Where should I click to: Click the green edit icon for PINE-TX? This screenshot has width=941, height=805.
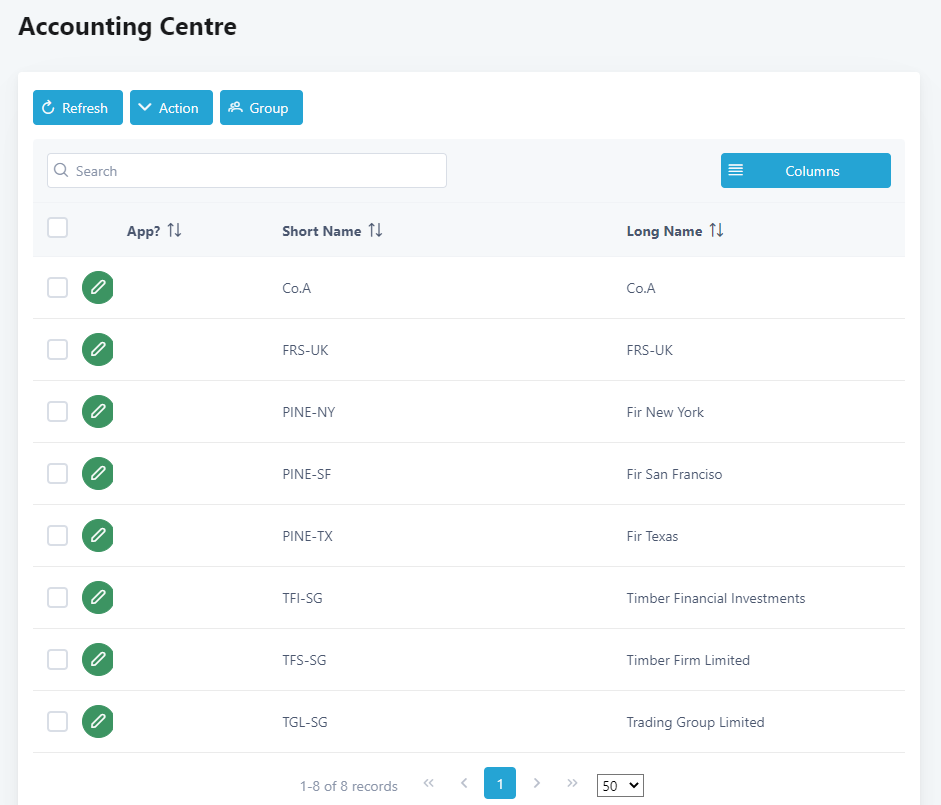coord(97,536)
